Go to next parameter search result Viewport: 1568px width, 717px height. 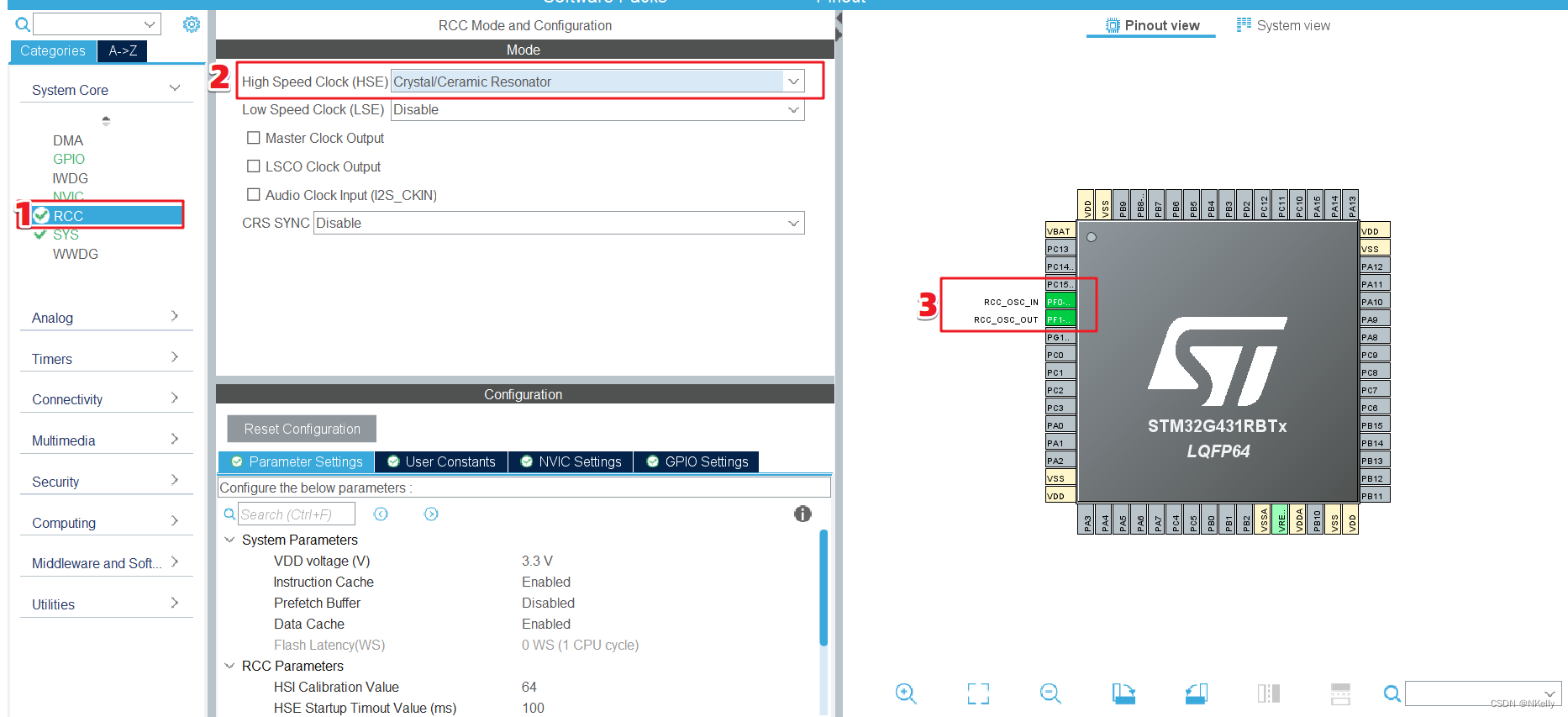(431, 514)
